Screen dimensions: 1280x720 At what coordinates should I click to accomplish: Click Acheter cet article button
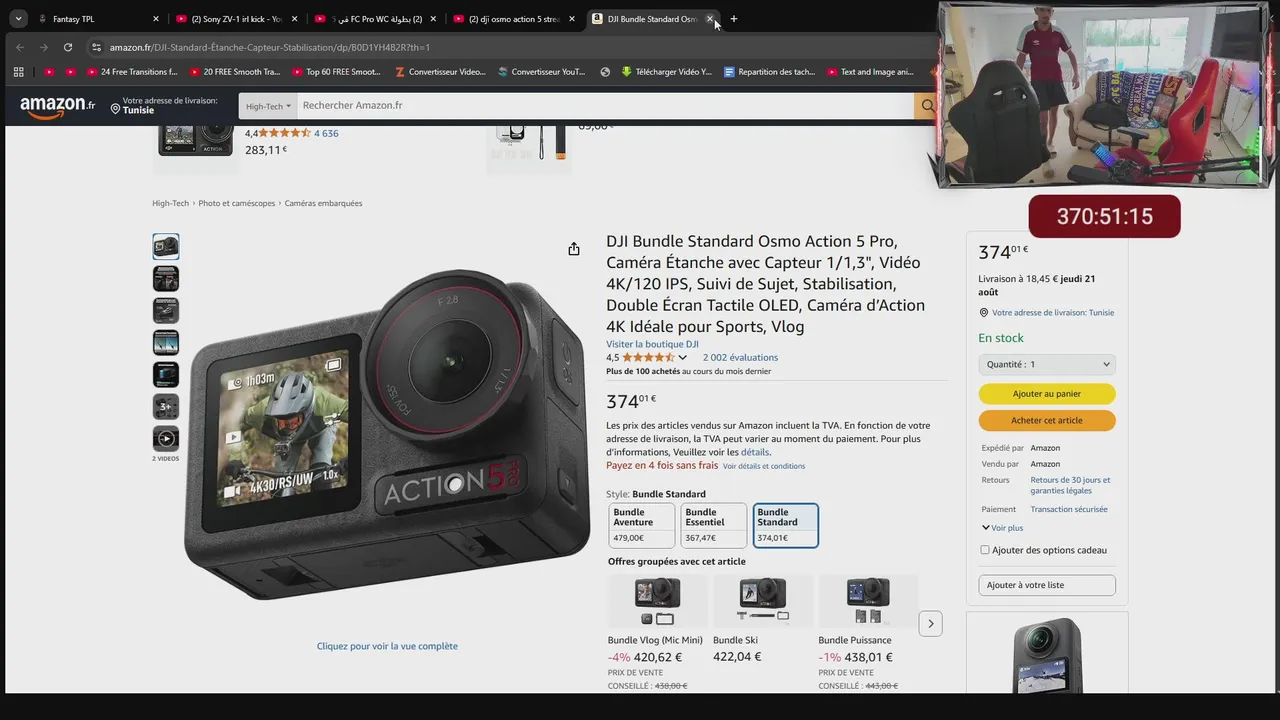1047,420
